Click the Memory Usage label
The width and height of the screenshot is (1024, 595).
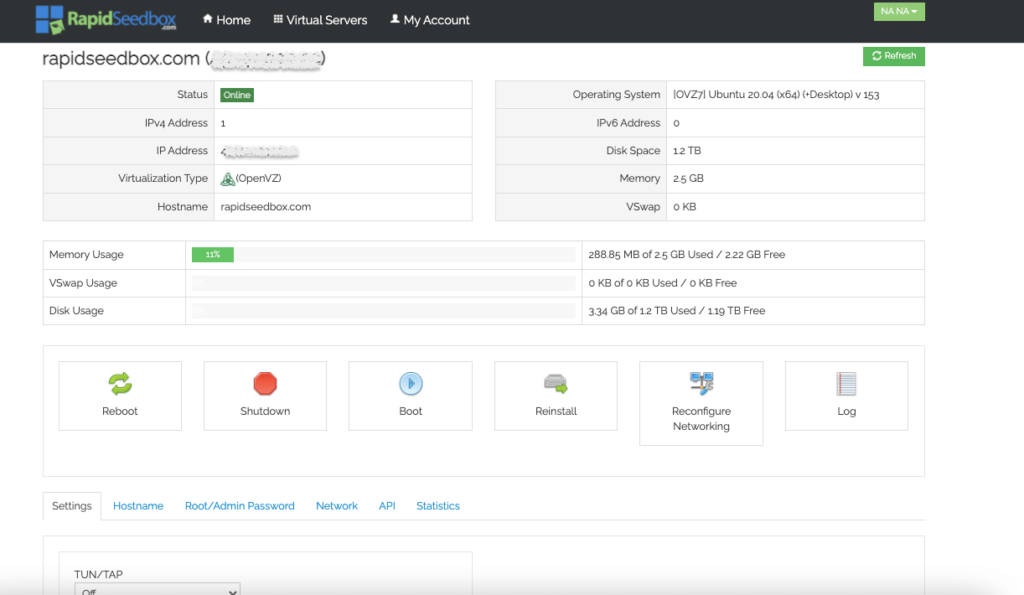pos(86,255)
